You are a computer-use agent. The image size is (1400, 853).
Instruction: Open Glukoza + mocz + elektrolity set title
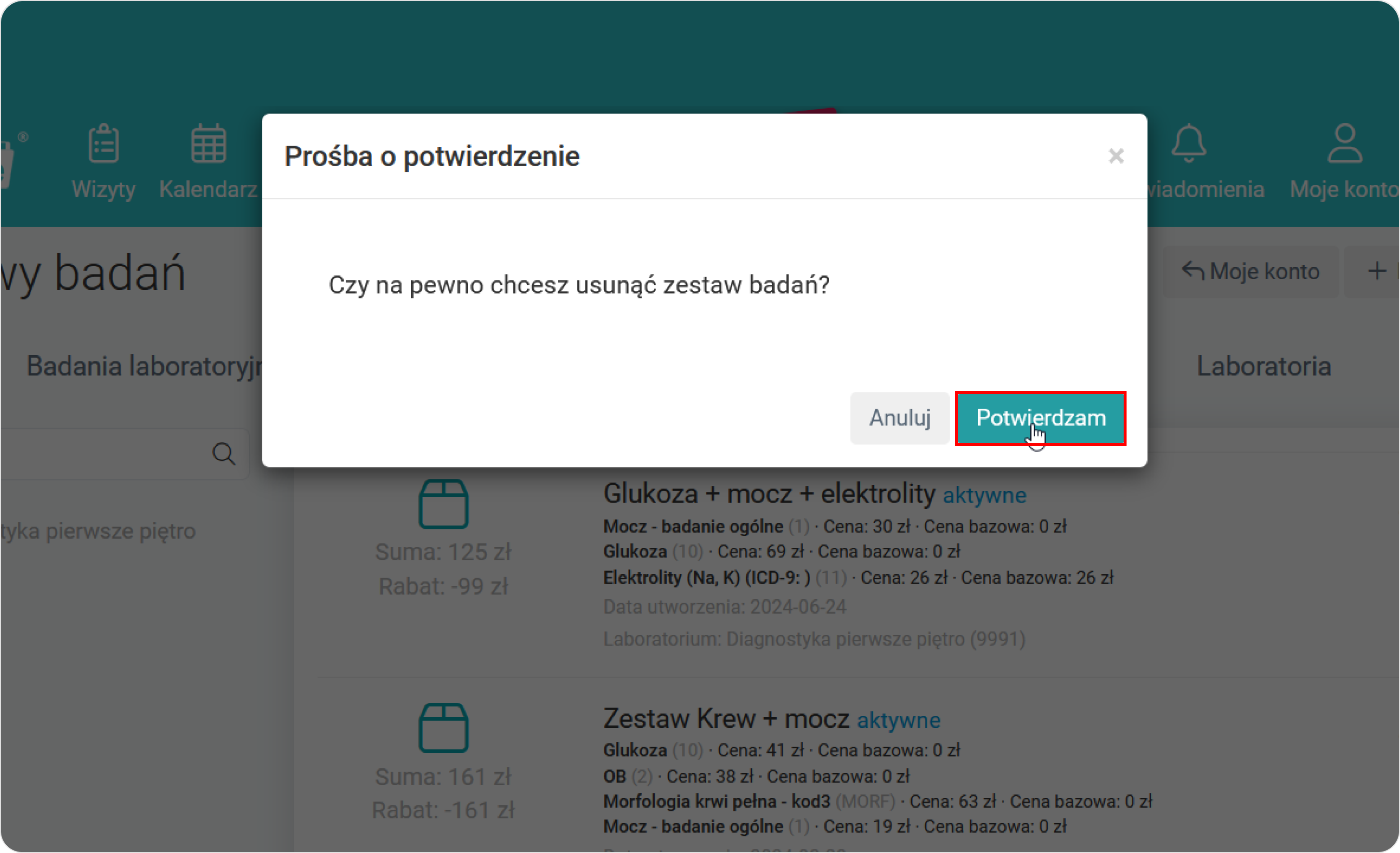769,493
